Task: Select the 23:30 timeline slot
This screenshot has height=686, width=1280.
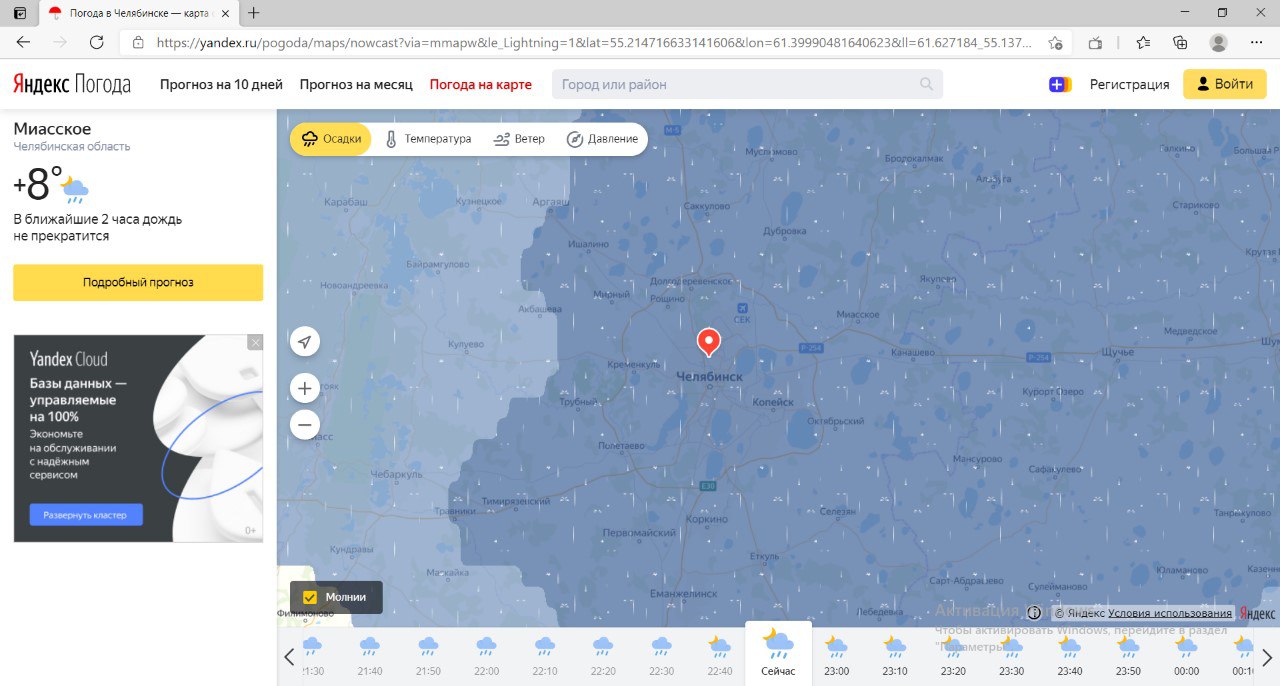Action: tap(1012, 656)
